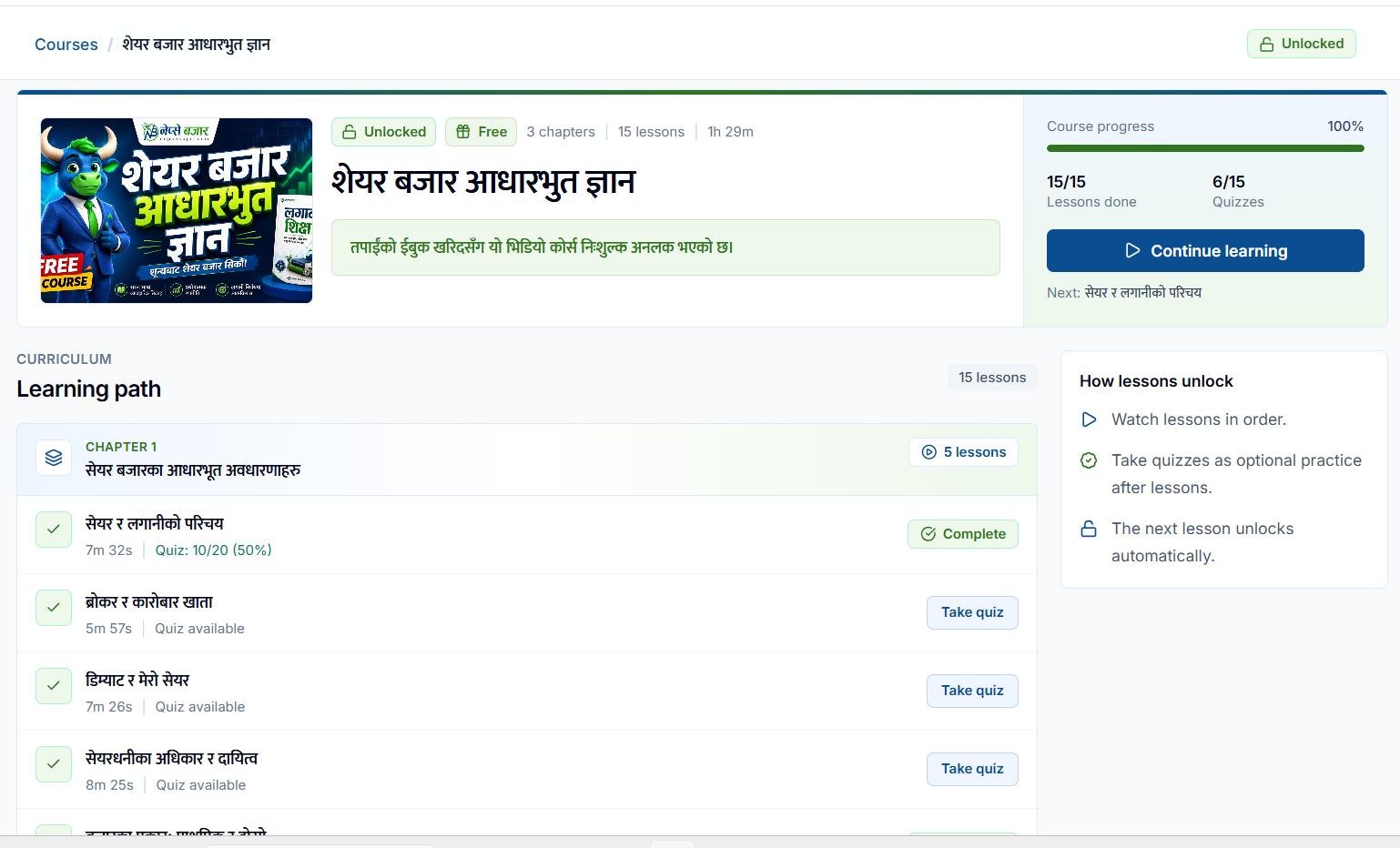Click the How lessons unlock heading
Image resolution: width=1400 pixels, height=848 pixels.
[1156, 381]
